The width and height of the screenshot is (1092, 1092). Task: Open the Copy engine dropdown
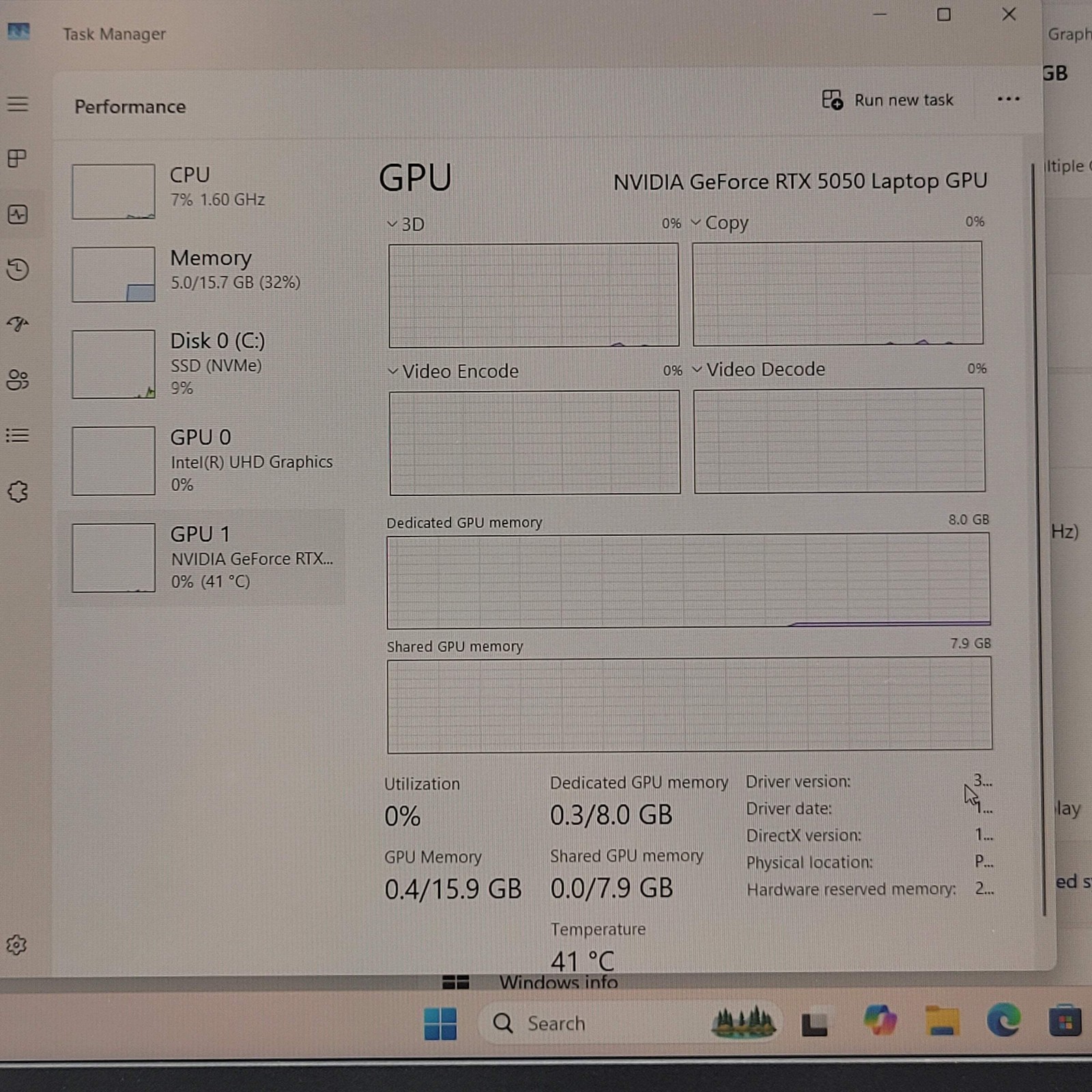(720, 222)
